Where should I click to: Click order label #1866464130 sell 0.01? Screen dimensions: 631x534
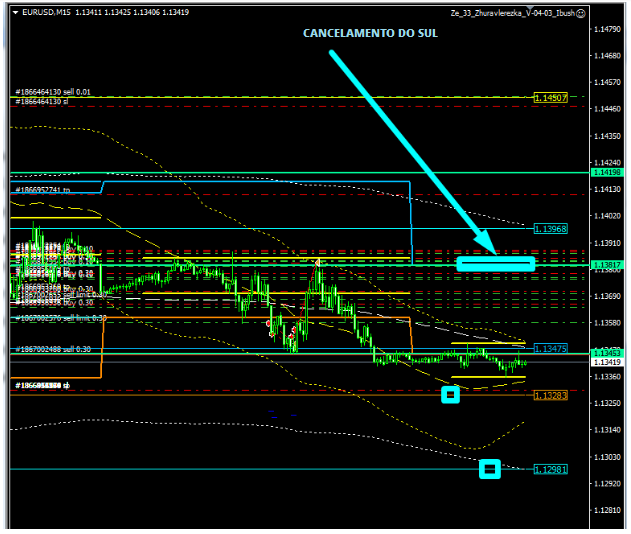point(53,92)
